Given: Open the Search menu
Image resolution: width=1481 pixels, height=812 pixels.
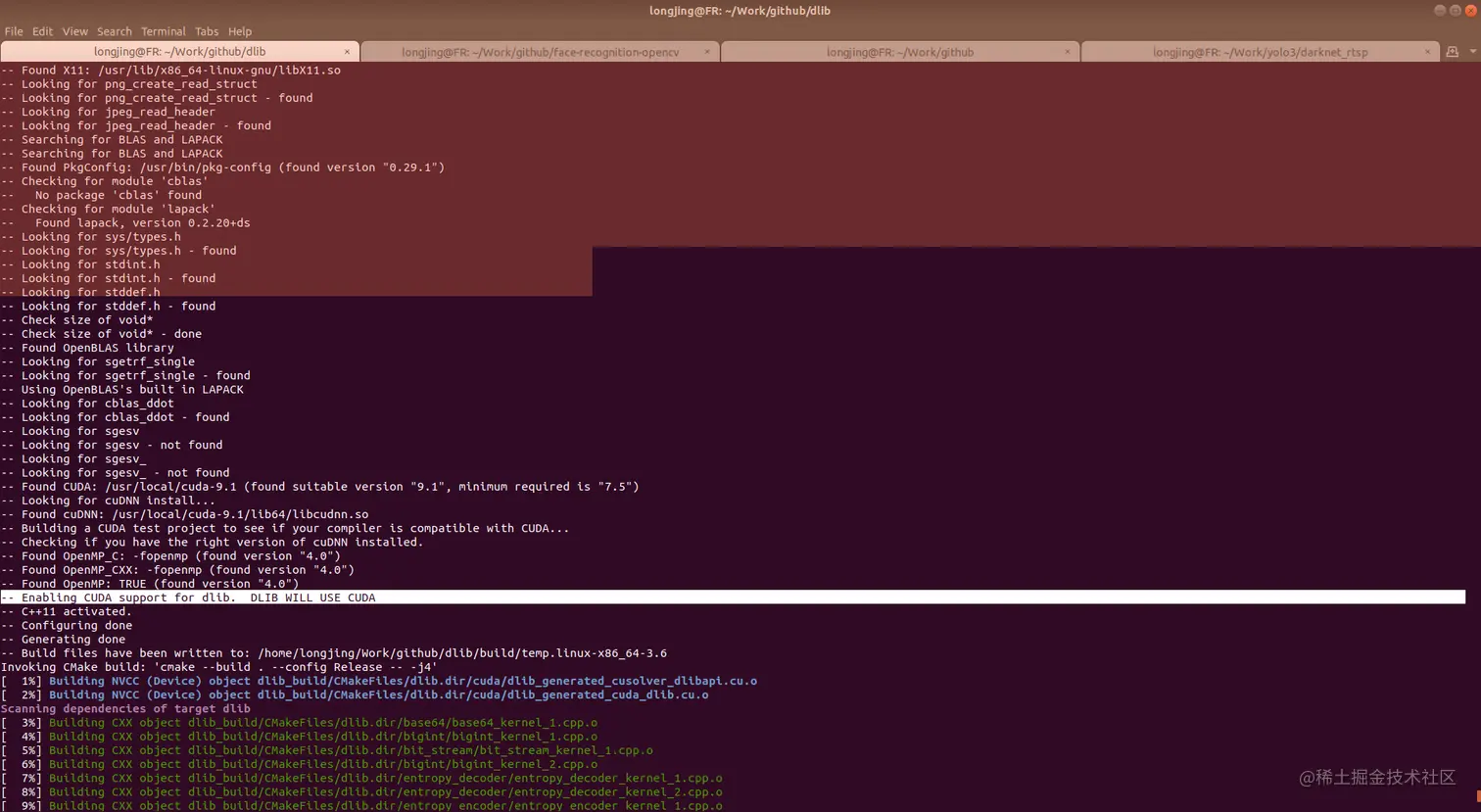Looking at the screenshot, I should pos(114,30).
